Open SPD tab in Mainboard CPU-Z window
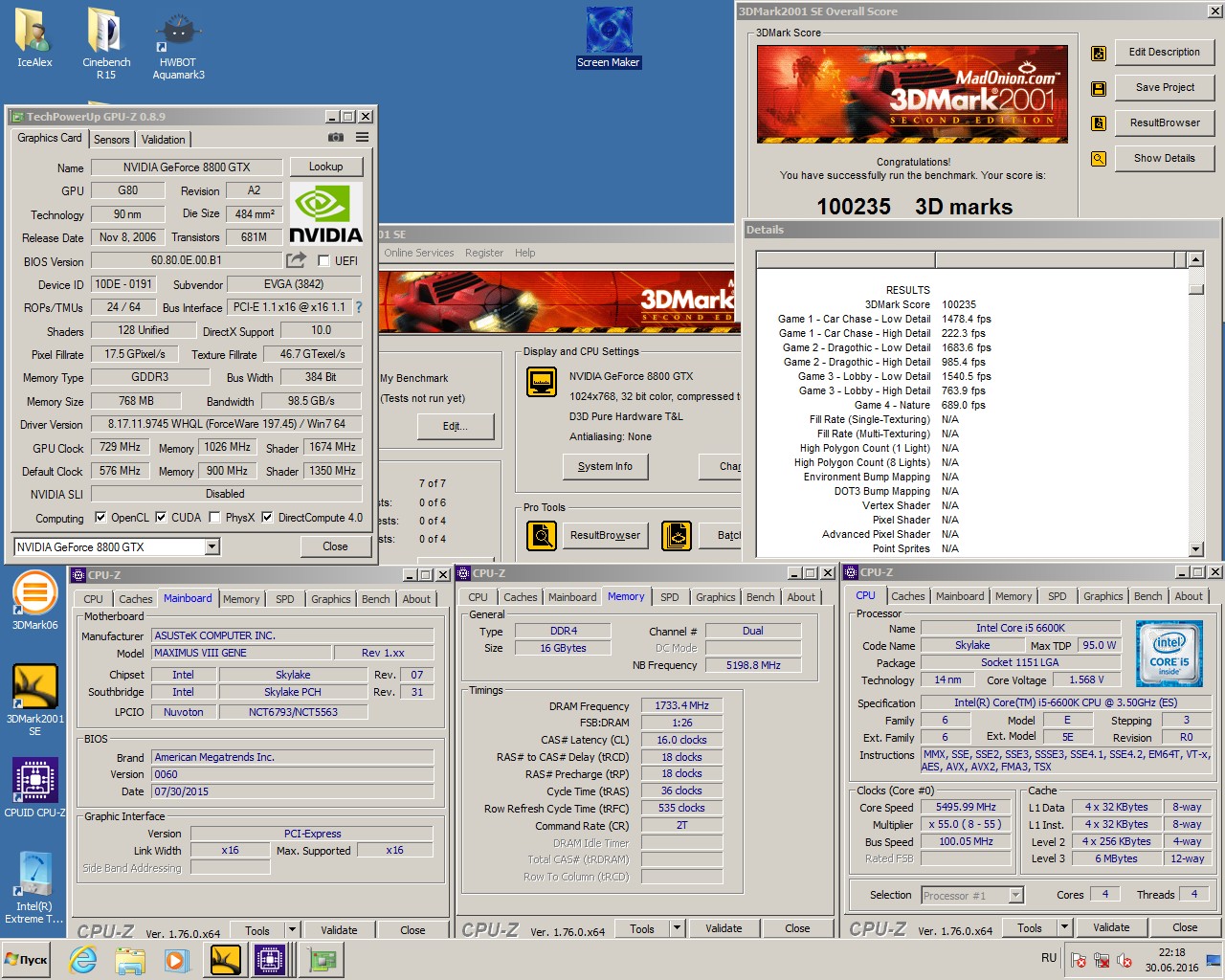The height and width of the screenshot is (980, 1225). click(285, 599)
